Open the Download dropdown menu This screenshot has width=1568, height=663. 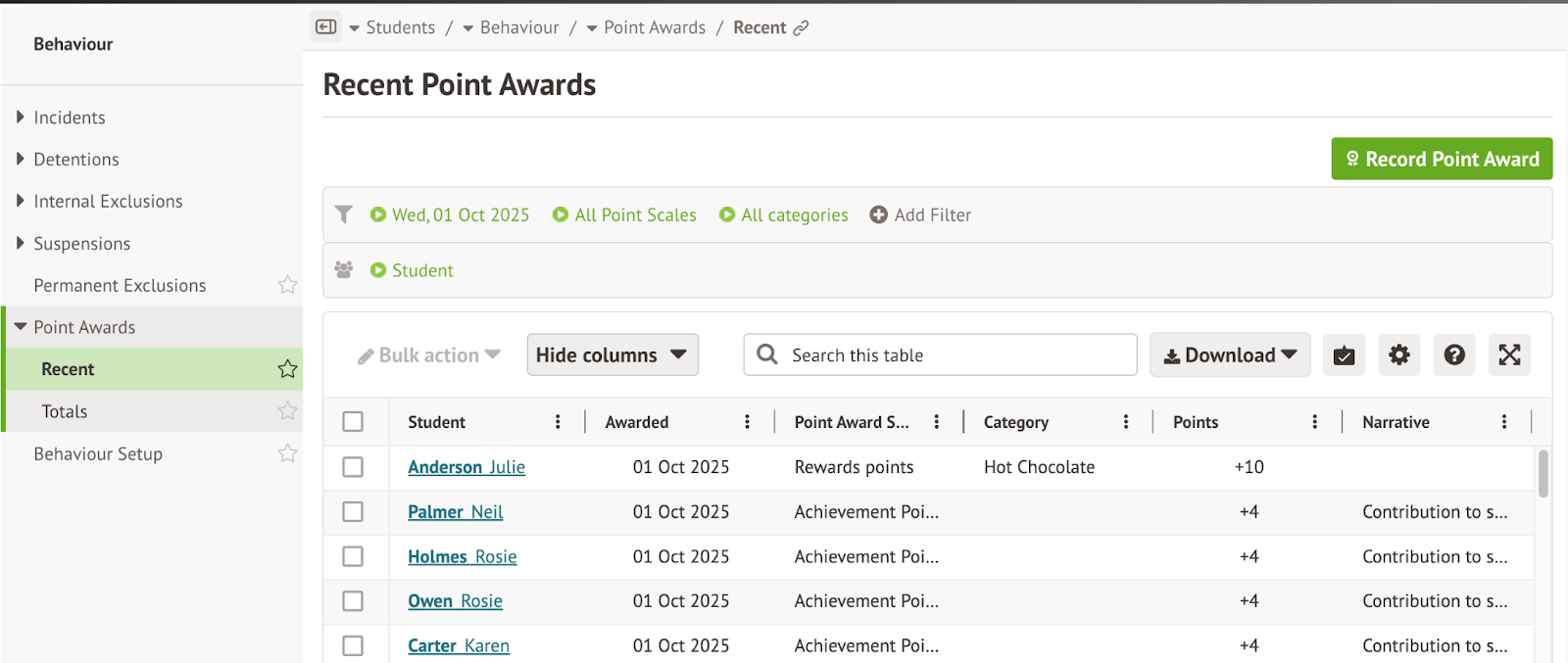(1229, 355)
